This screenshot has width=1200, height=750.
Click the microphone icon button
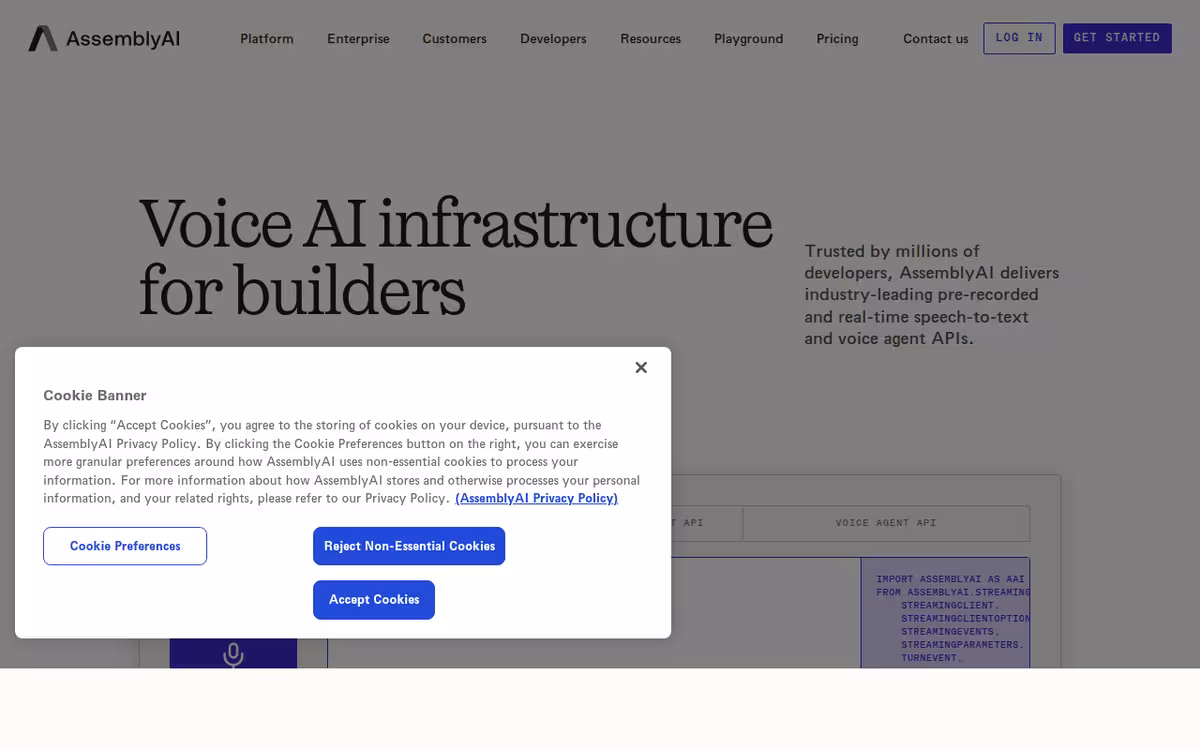tap(233, 654)
